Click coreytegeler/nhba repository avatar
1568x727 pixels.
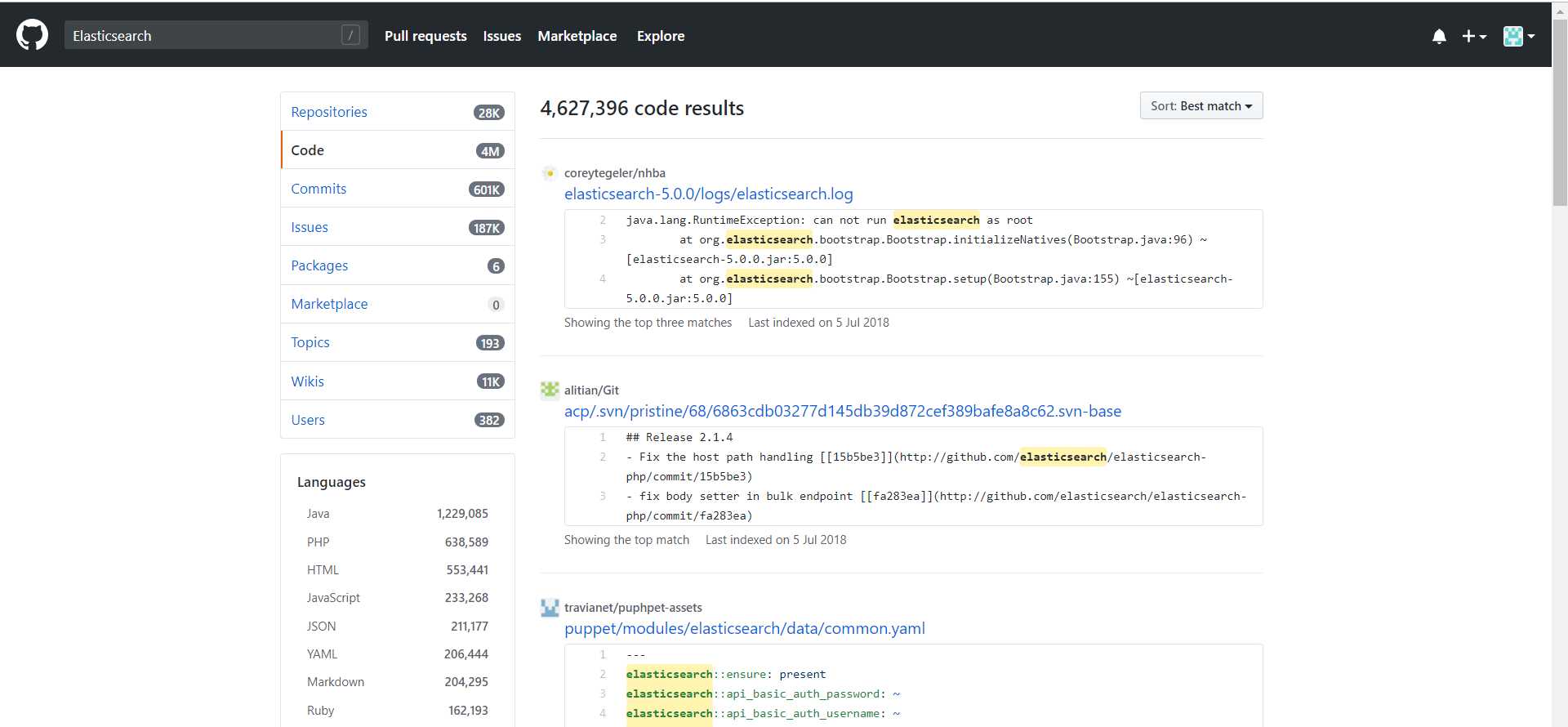(x=550, y=173)
